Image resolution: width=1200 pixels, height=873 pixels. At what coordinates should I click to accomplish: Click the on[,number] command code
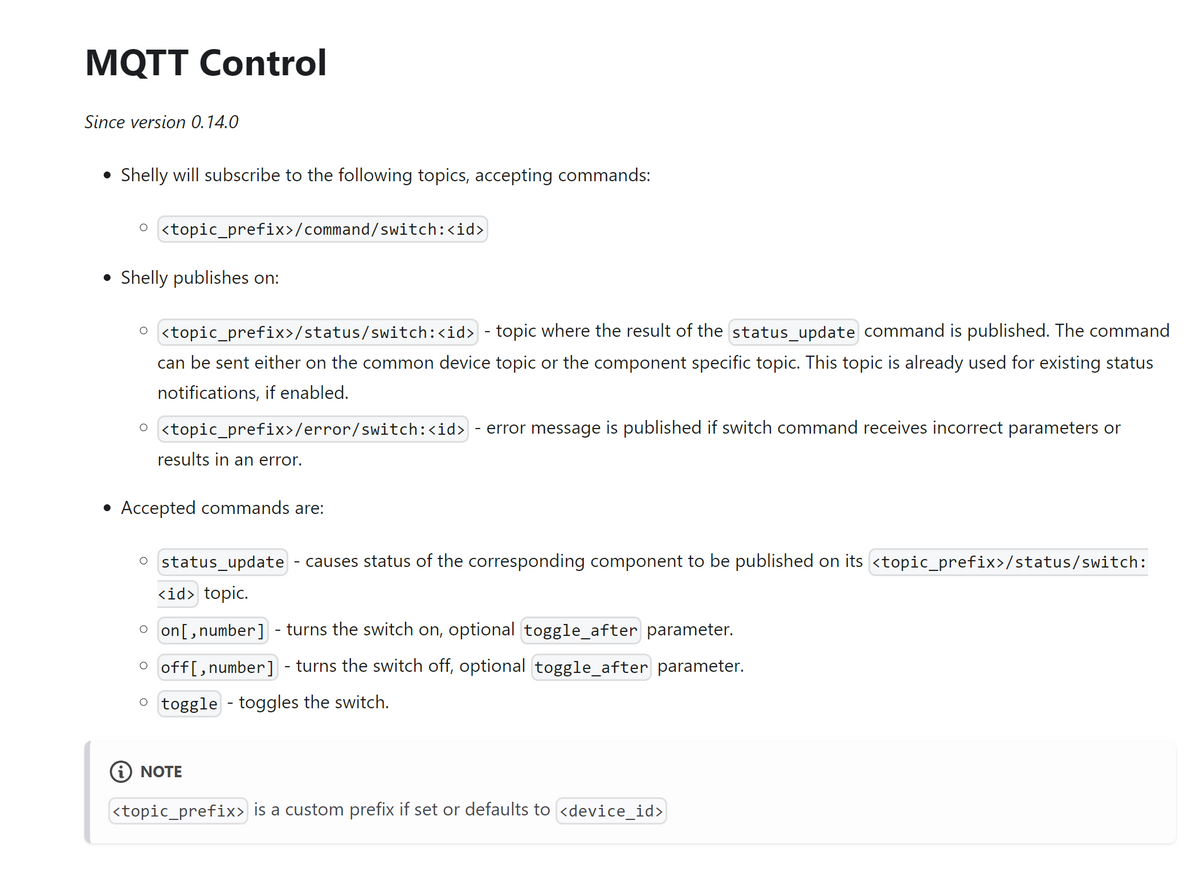coord(213,631)
